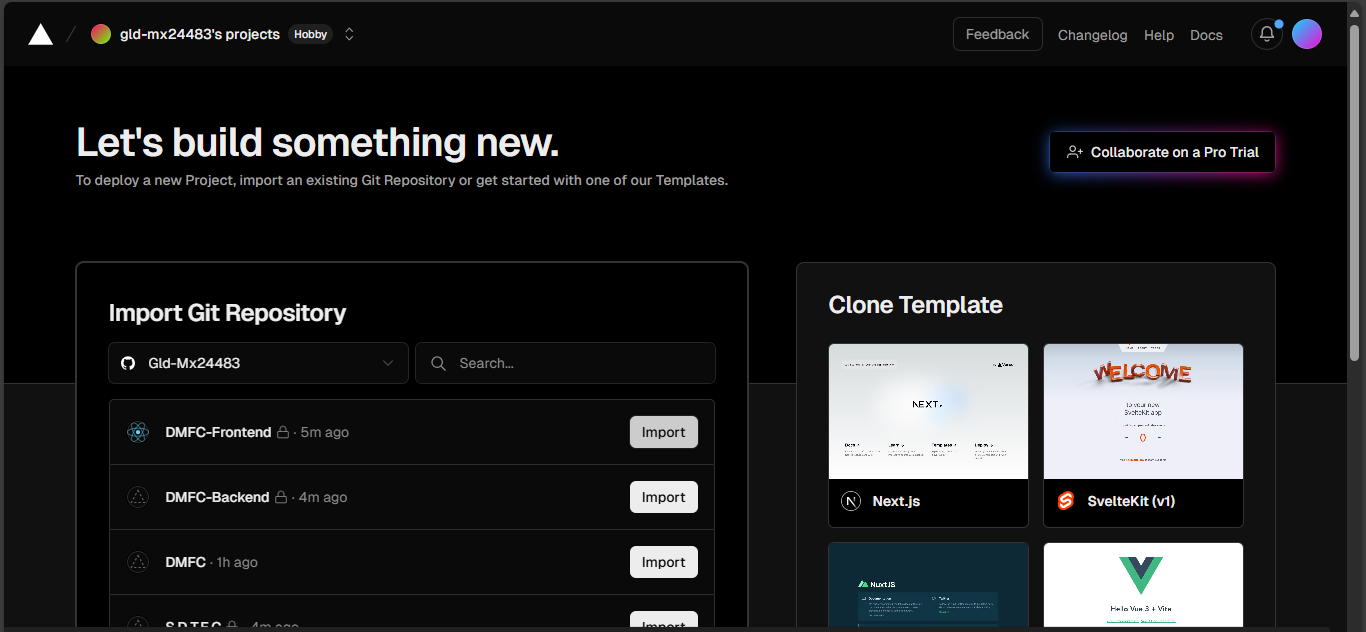This screenshot has width=1366, height=632.
Task: Click the GitHub icon in the repository selector
Action: point(128,362)
